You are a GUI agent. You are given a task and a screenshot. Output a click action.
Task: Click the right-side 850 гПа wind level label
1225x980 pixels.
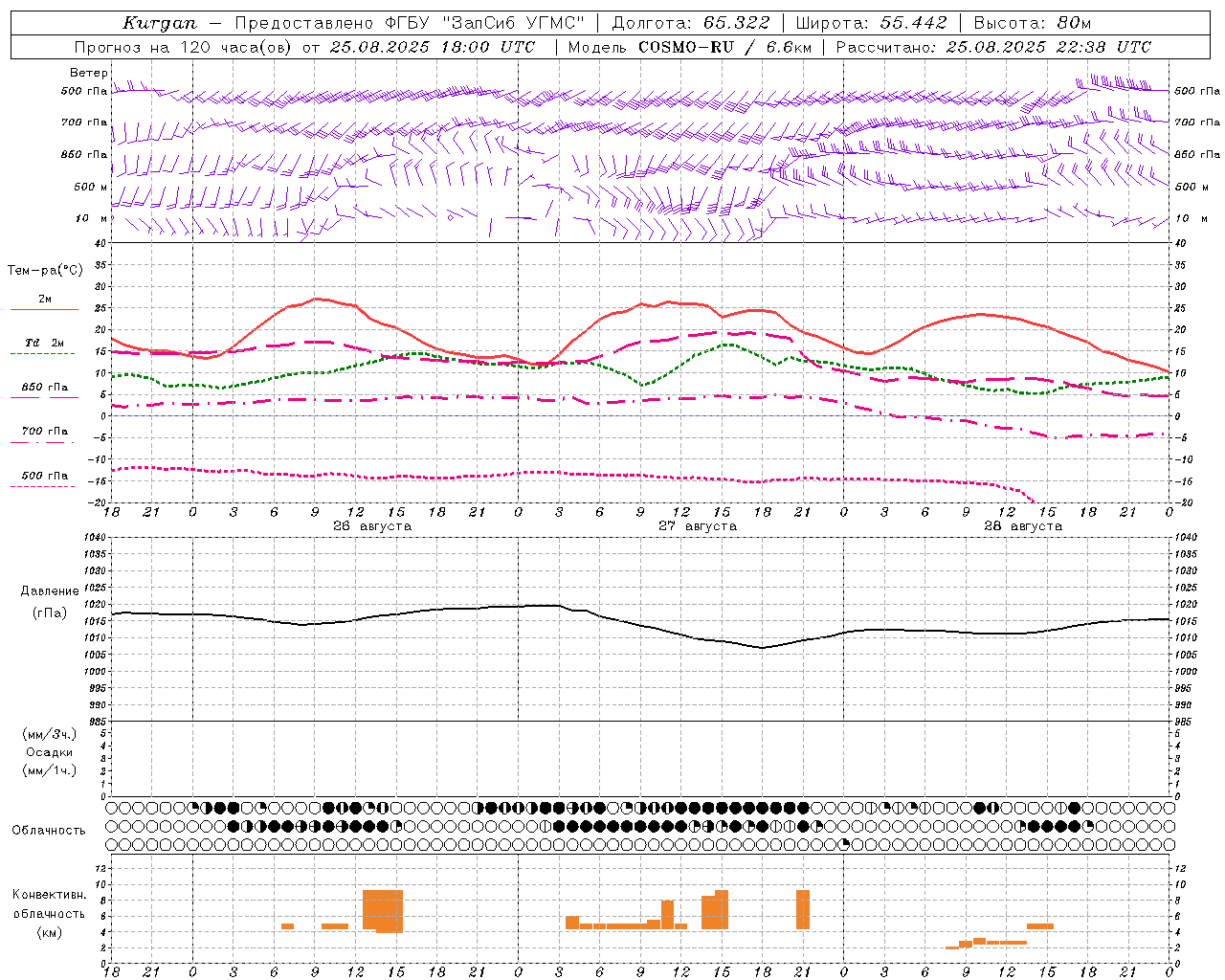(1197, 154)
